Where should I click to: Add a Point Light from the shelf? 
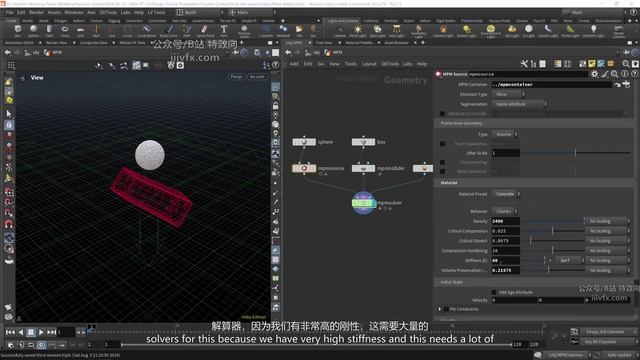click(x=358, y=31)
